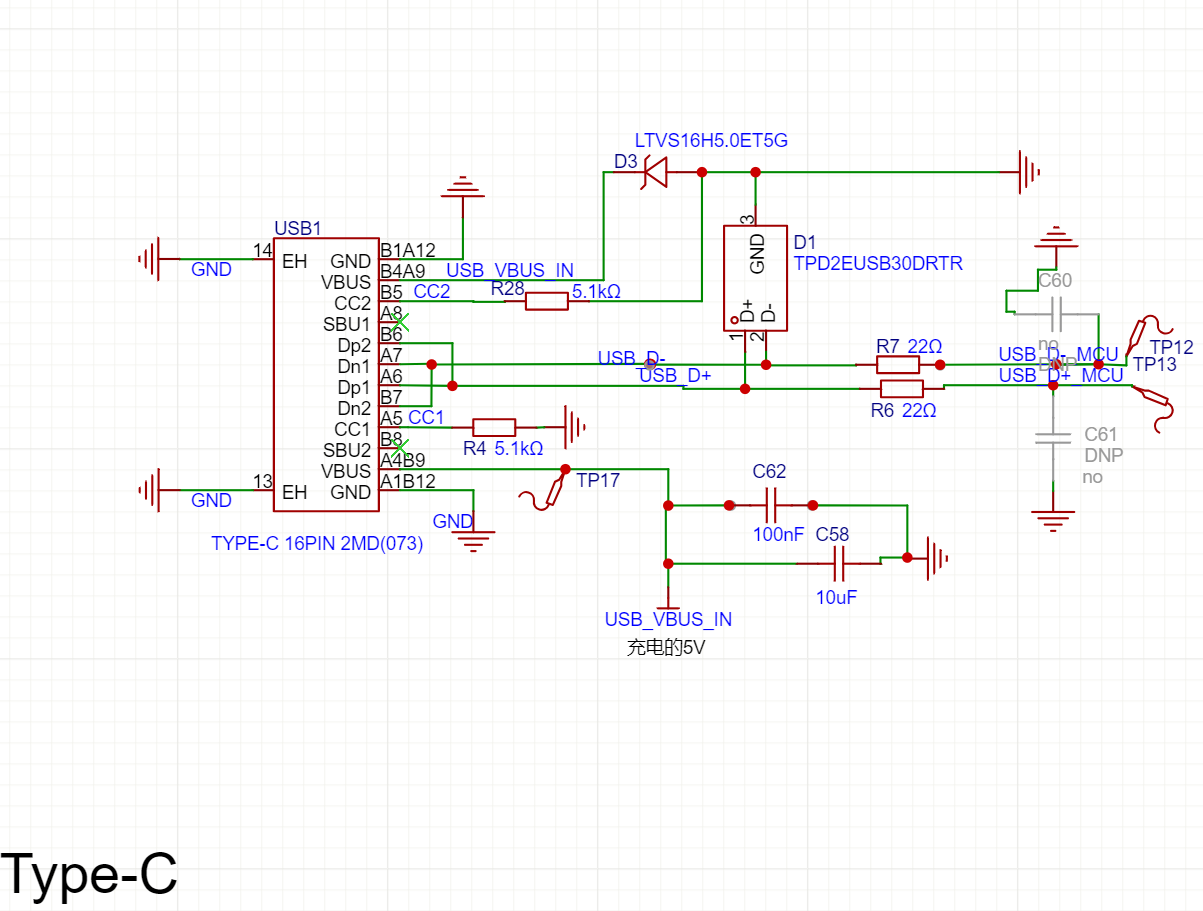Click the C58 designator text
The image size is (1203, 911).
pos(832,534)
